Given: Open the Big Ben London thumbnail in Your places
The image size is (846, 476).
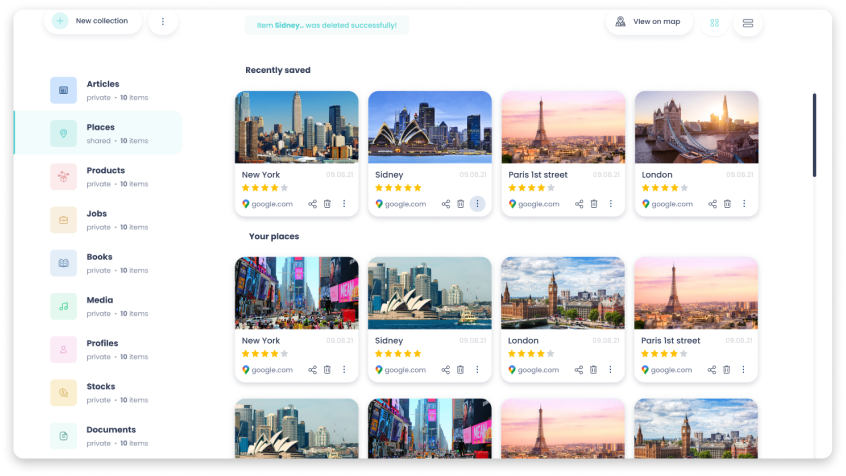Looking at the screenshot, I should [x=563, y=293].
